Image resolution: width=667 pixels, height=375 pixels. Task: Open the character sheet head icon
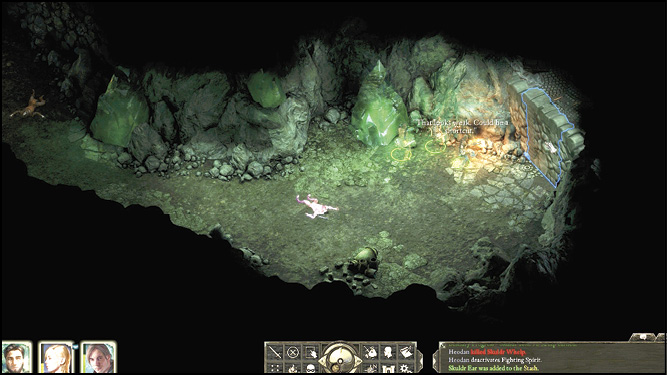388,352
